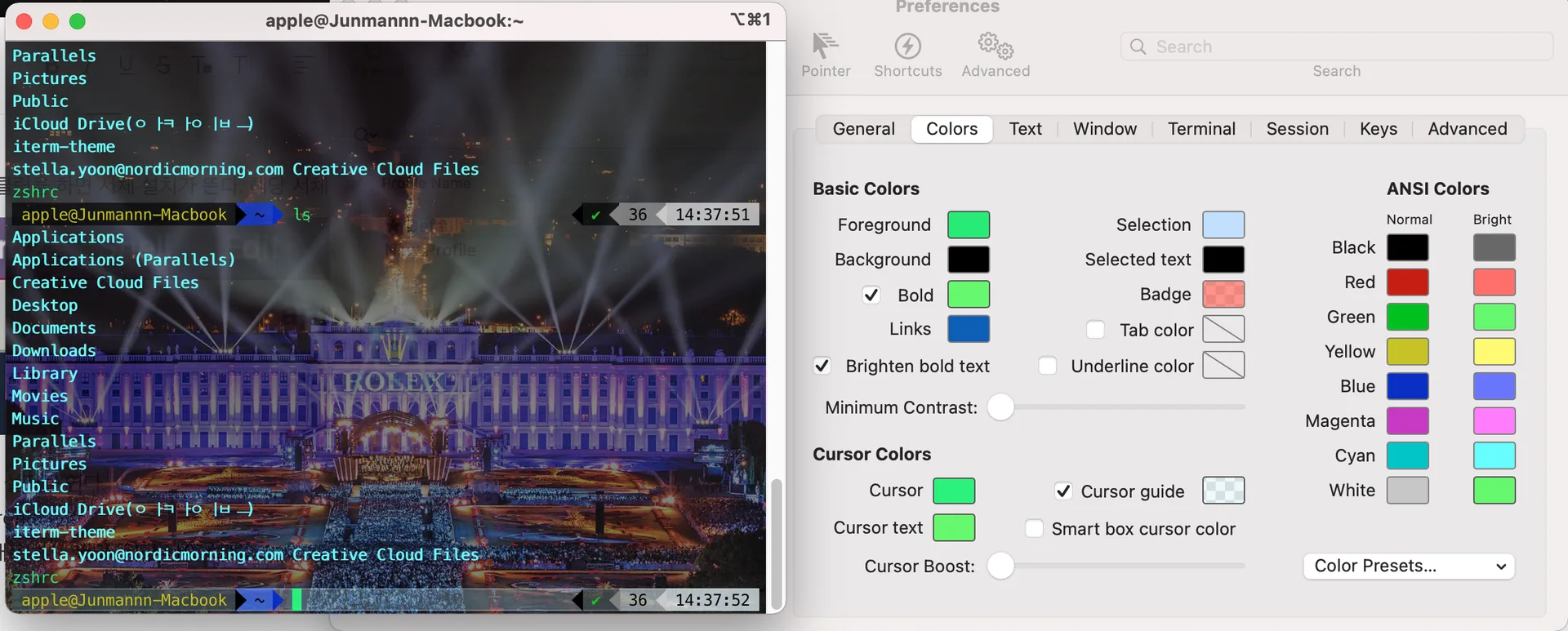
Task: Click the checkered Cursor guide color well
Action: [1223, 491]
